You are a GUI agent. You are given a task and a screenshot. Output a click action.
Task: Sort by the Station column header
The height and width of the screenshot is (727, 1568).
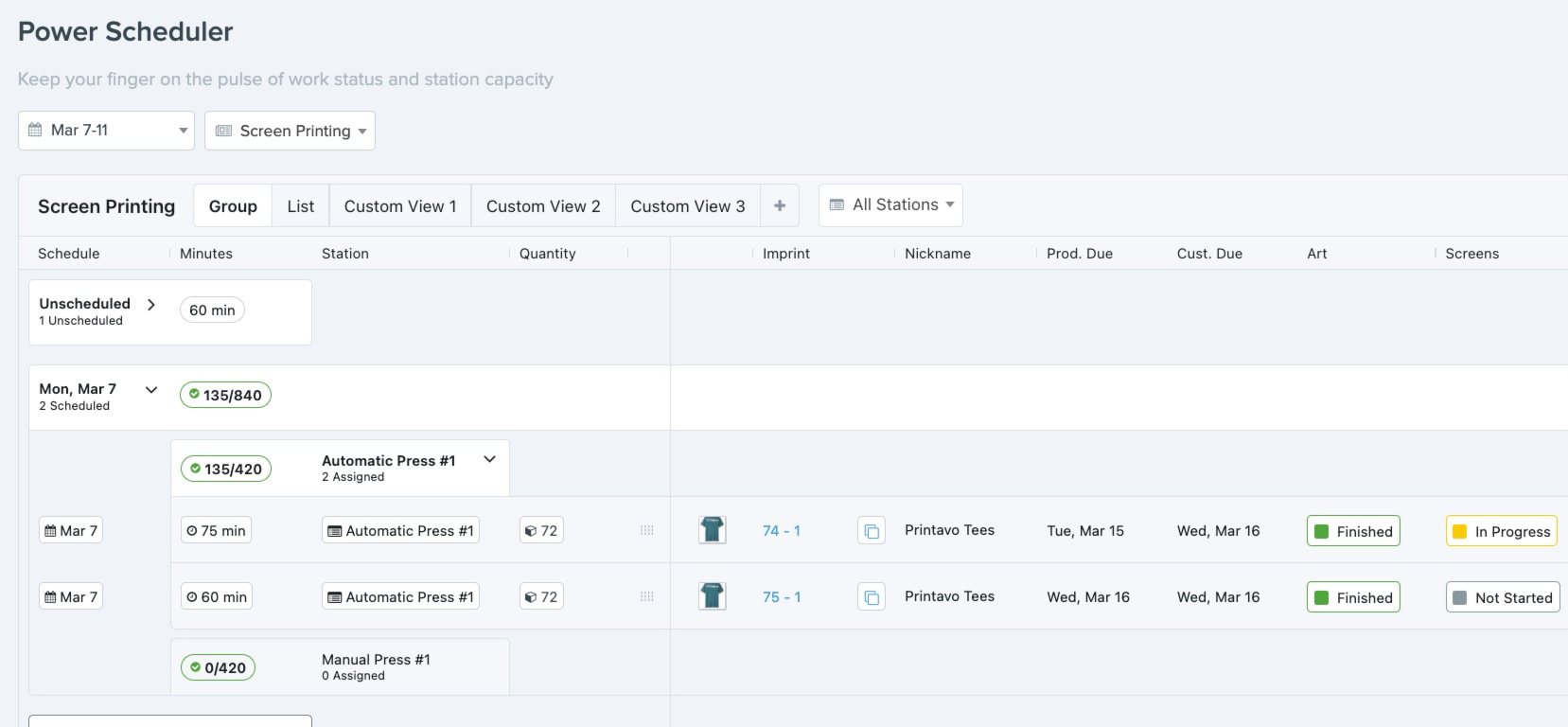(x=345, y=254)
